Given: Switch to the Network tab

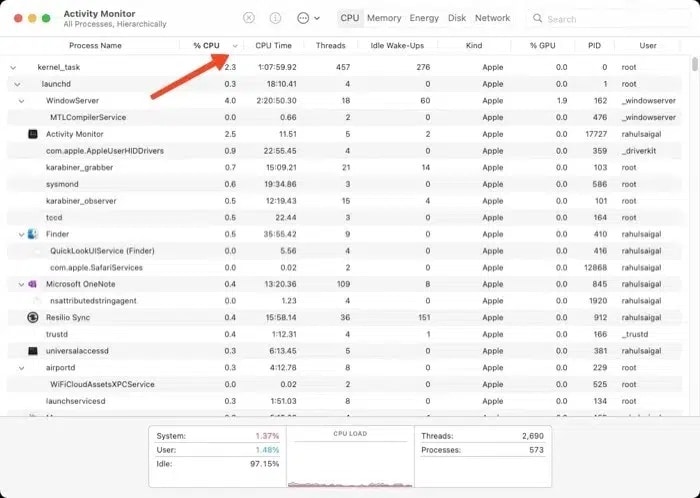Looking at the screenshot, I should click(x=492, y=18).
